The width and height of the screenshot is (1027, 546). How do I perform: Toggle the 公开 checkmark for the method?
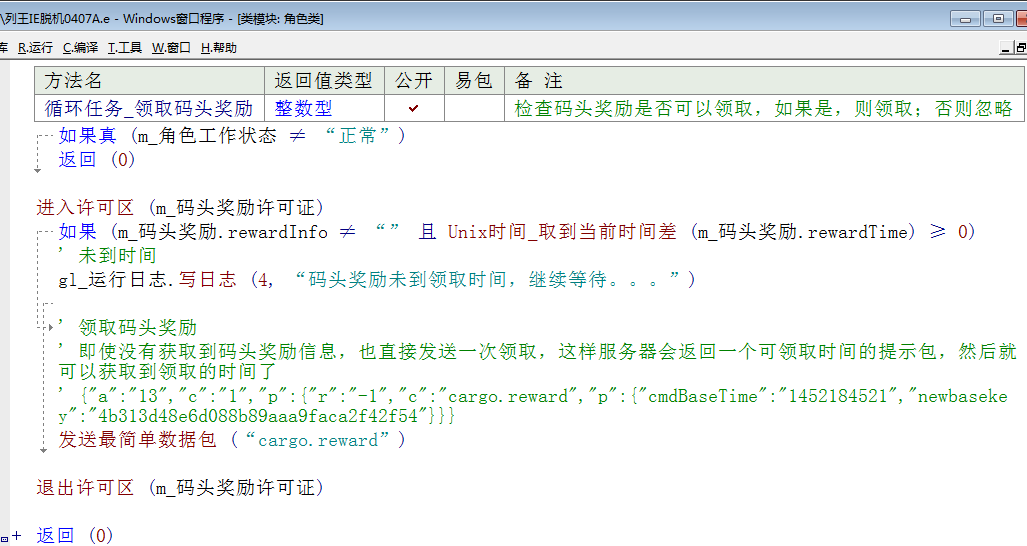414,108
